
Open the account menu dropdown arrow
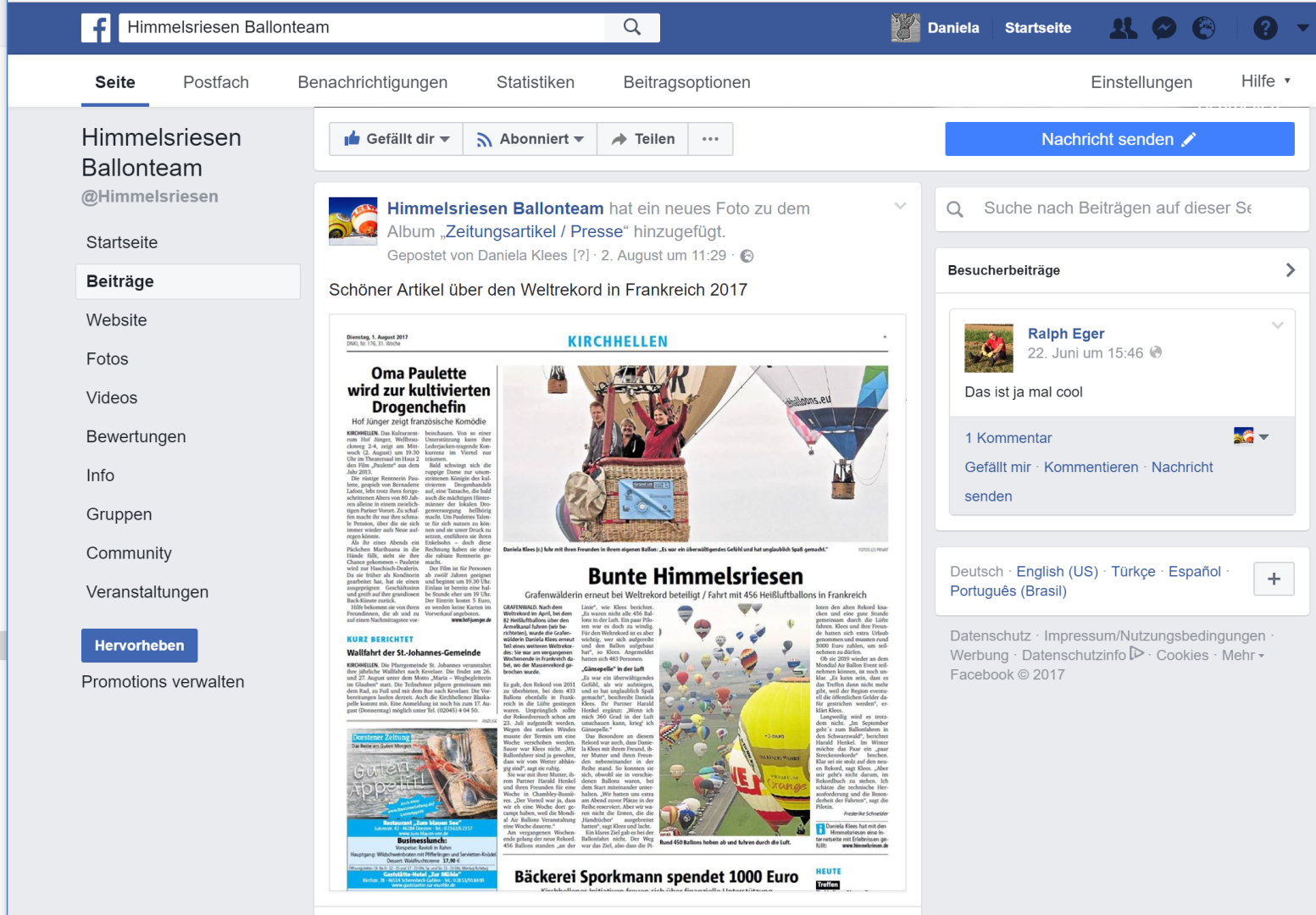(1302, 28)
